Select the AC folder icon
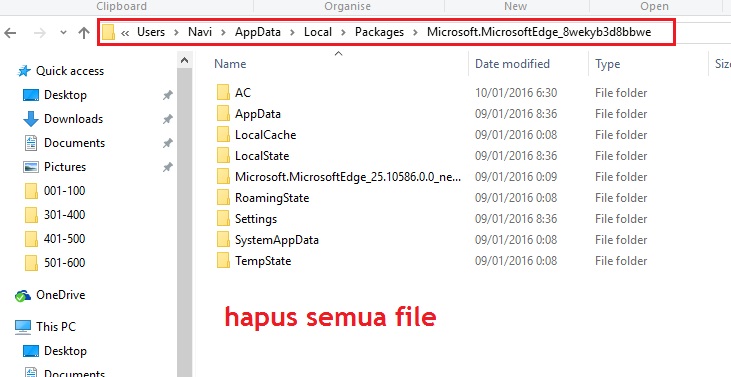The height and width of the screenshot is (377, 731). tap(223, 93)
